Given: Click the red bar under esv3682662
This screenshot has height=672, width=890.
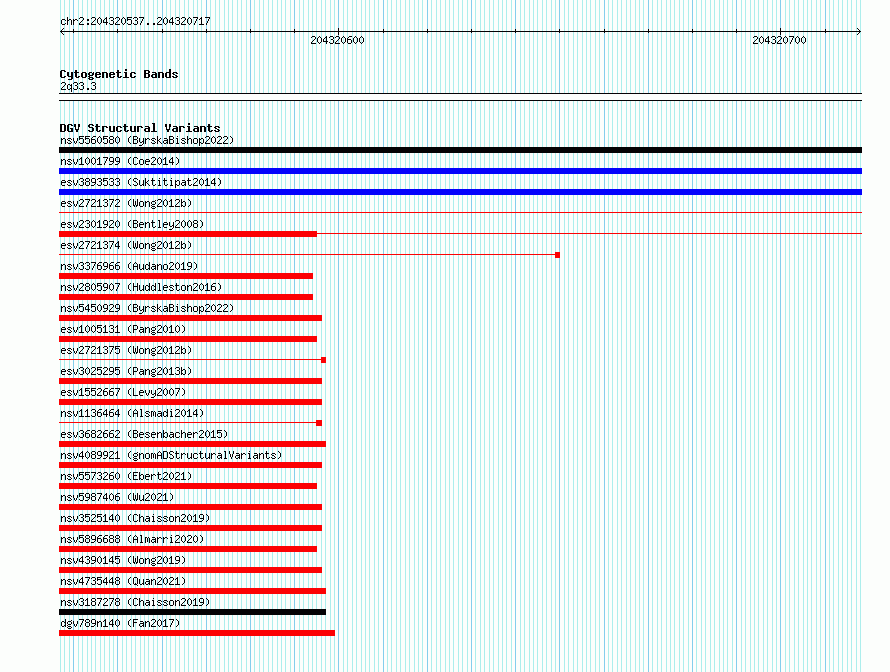Looking at the screenshot, I should click(x=192, y=444).
